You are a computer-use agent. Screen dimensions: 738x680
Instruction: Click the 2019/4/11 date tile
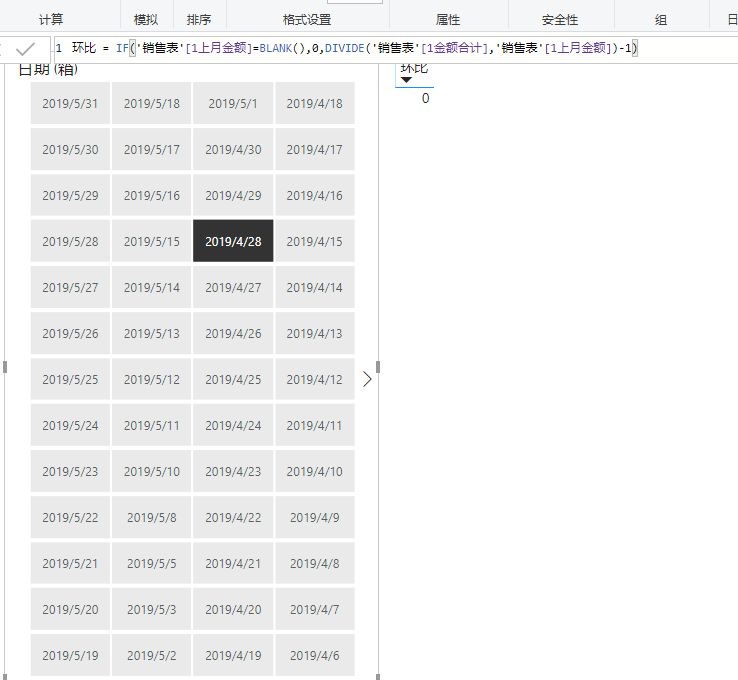[315, 425]
